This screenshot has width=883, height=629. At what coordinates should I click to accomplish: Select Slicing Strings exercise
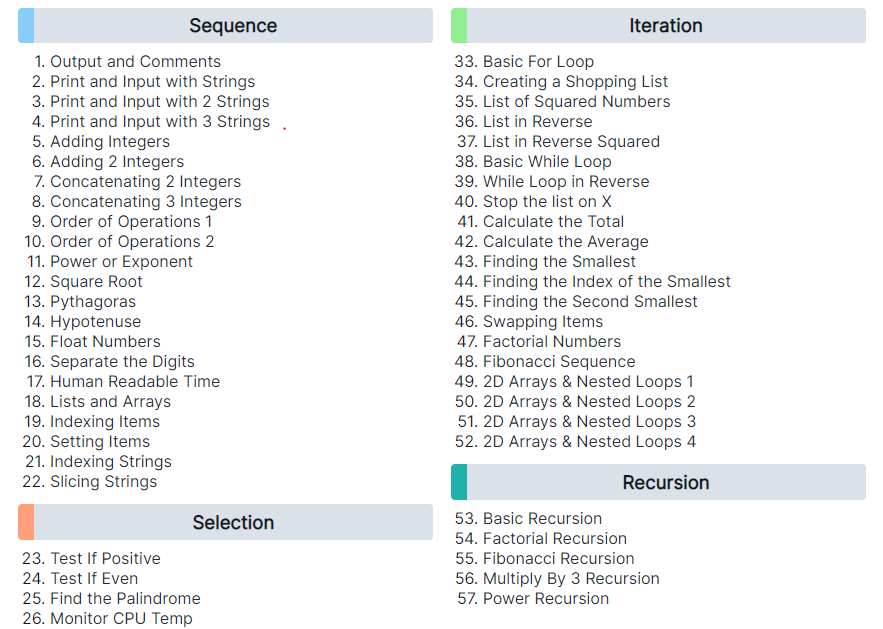(x=104, y=482)
